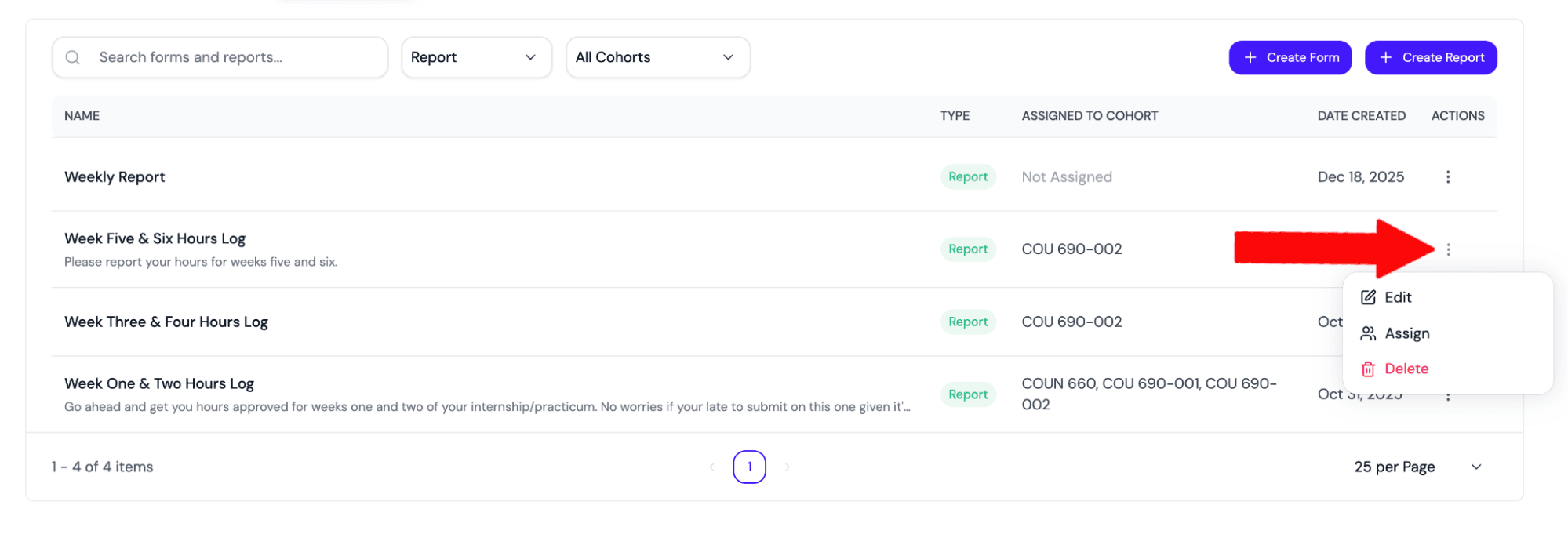1568x556 pixels.
Task: Open Week Three & Four Hours Log
Action: pos(166,322)
